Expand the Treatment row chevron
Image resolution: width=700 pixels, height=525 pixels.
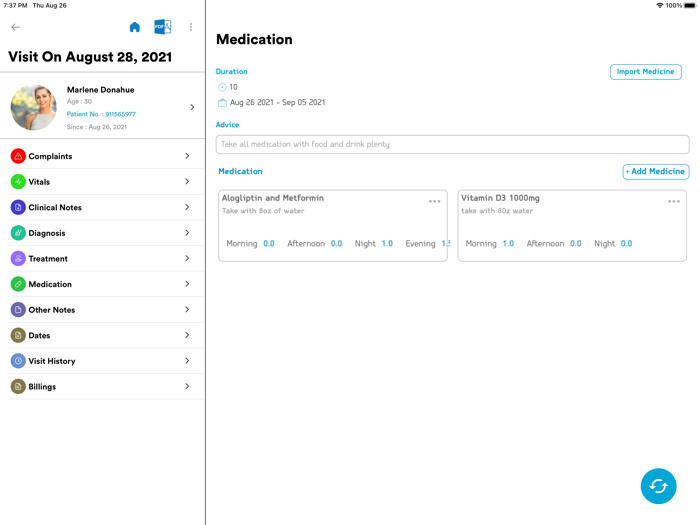(x=187, y=258)
